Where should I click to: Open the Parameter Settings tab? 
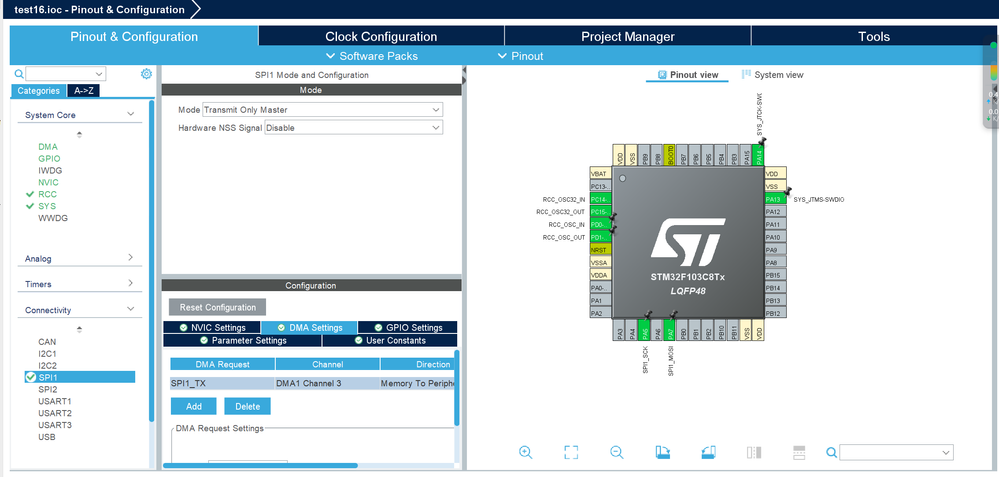click(x=243, y=340)
